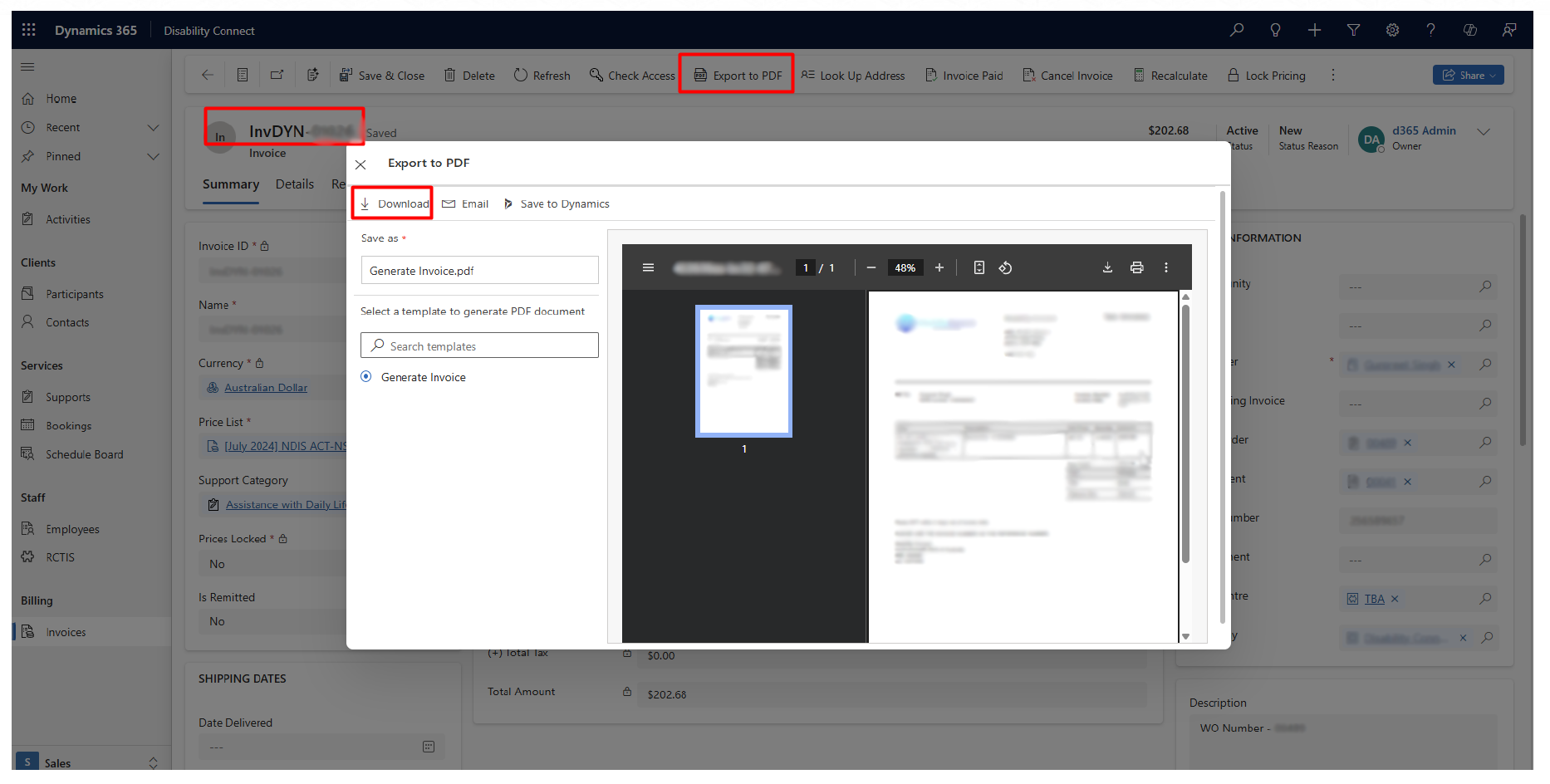Open the Share dropdown button
The image size is (1550, 784).
[x=1468, y=76]
